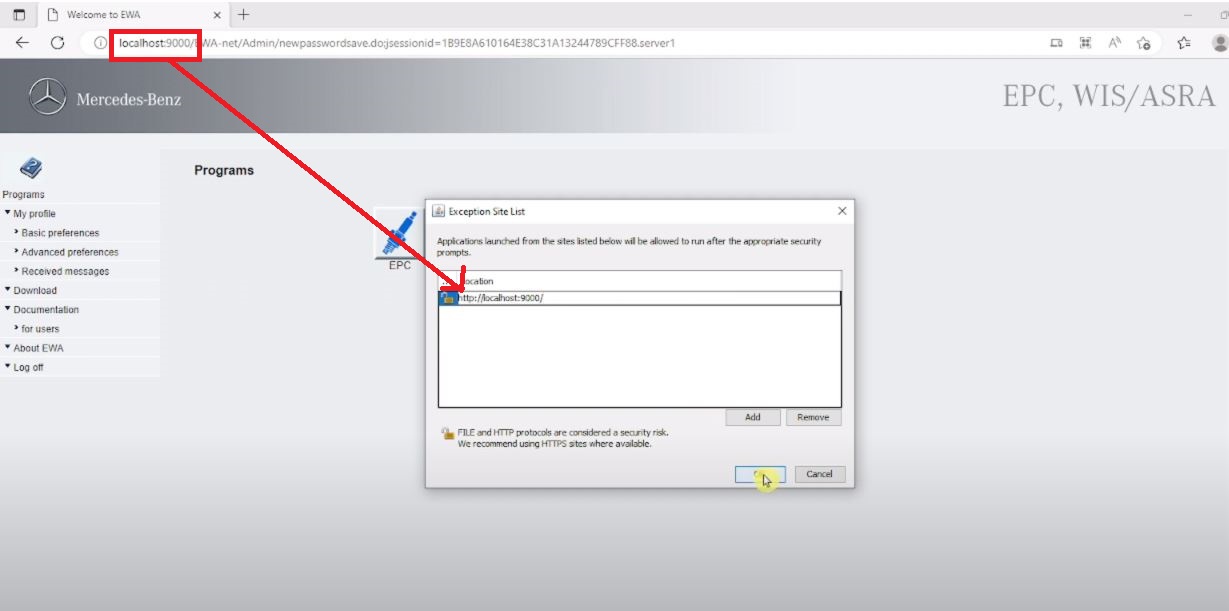
Task: Open the browser tab actions menu icon
Action: (x=19, y=15)
